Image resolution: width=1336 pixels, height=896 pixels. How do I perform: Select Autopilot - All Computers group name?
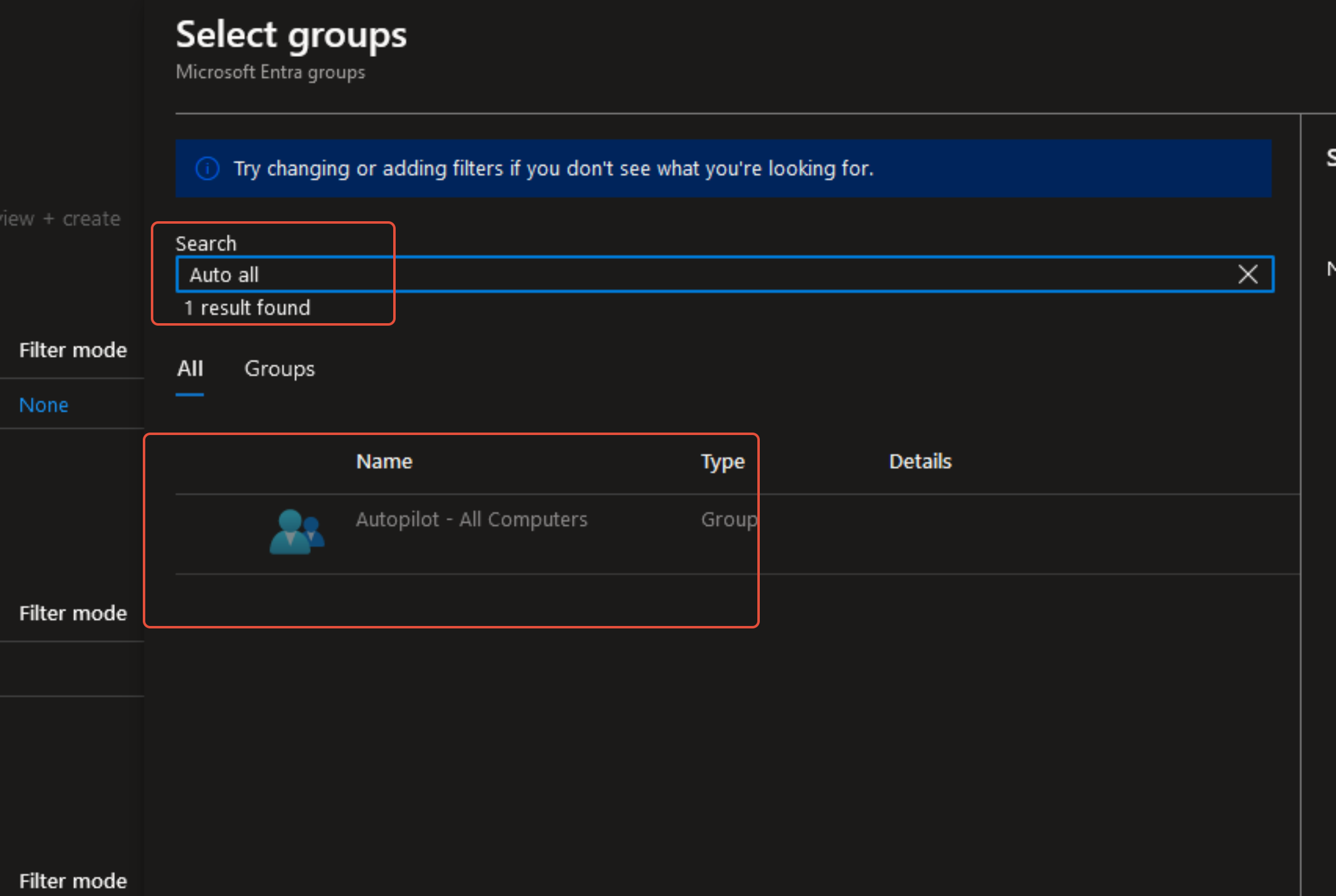pyautogui.click(x=471, y=520)
